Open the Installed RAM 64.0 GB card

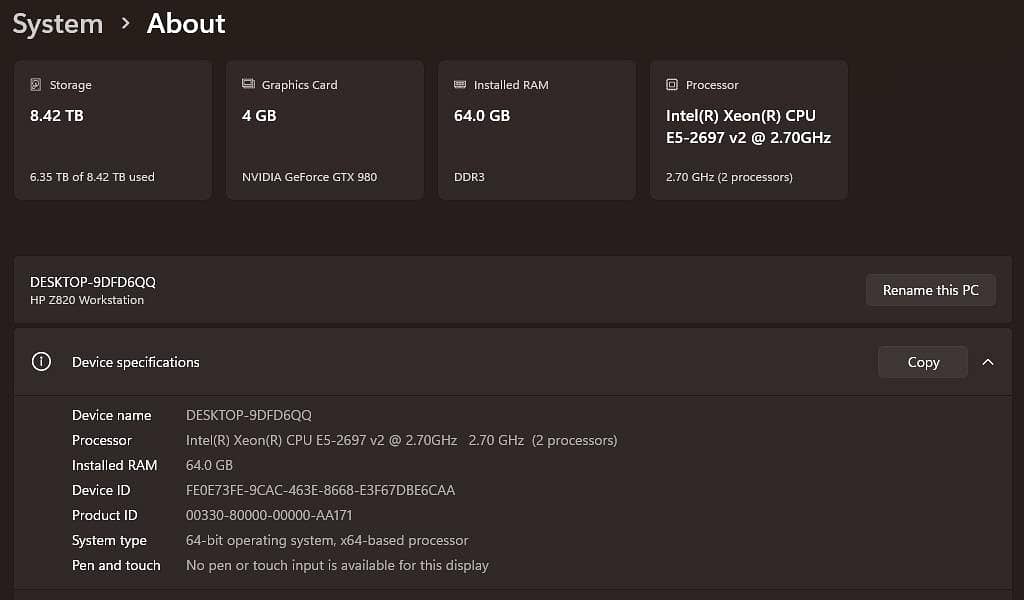tap(537, 130)
